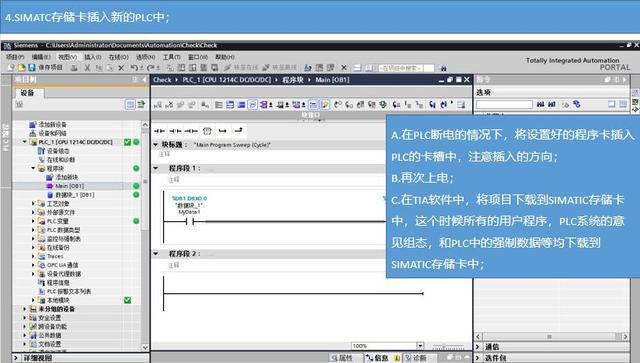
Task: Click the 转至在线 go online button
Action: click(241, 67)
